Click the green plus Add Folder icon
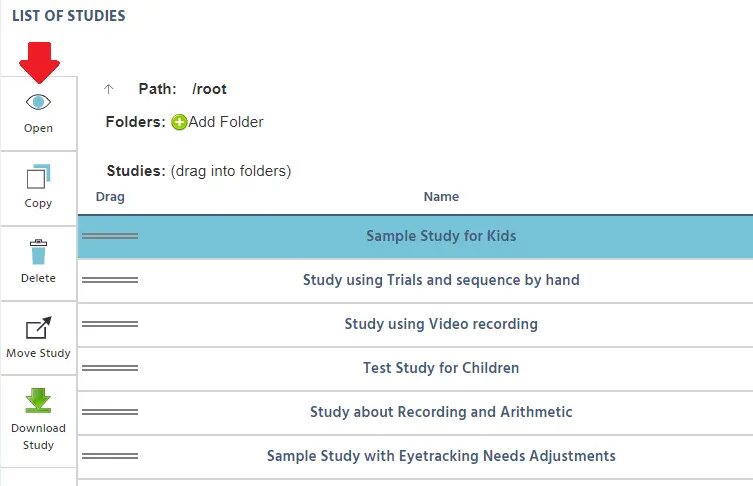The width and height of the screenshot is (753, 486). pos(179,122)
